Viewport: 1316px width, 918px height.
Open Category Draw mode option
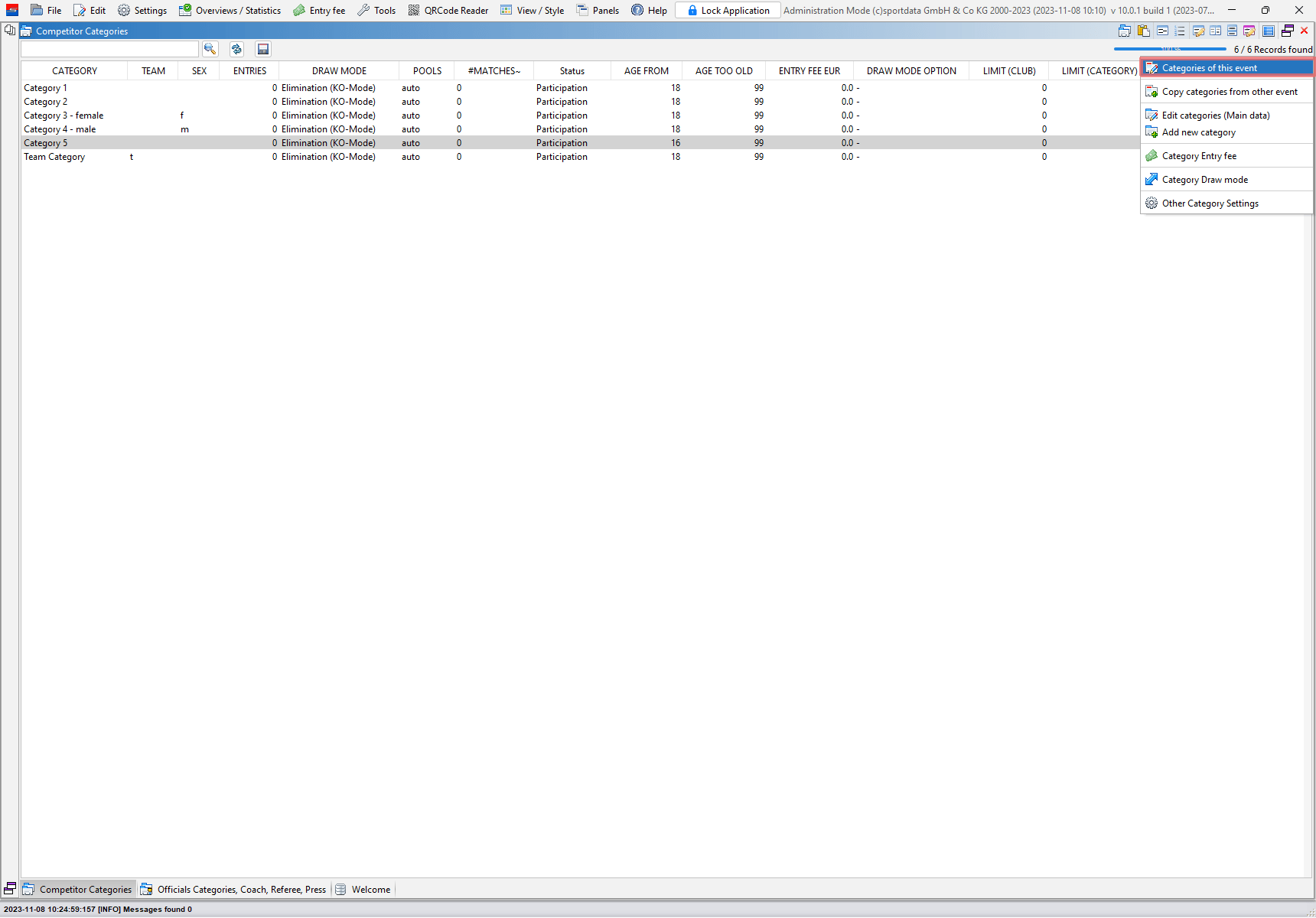pos(1204,180)
